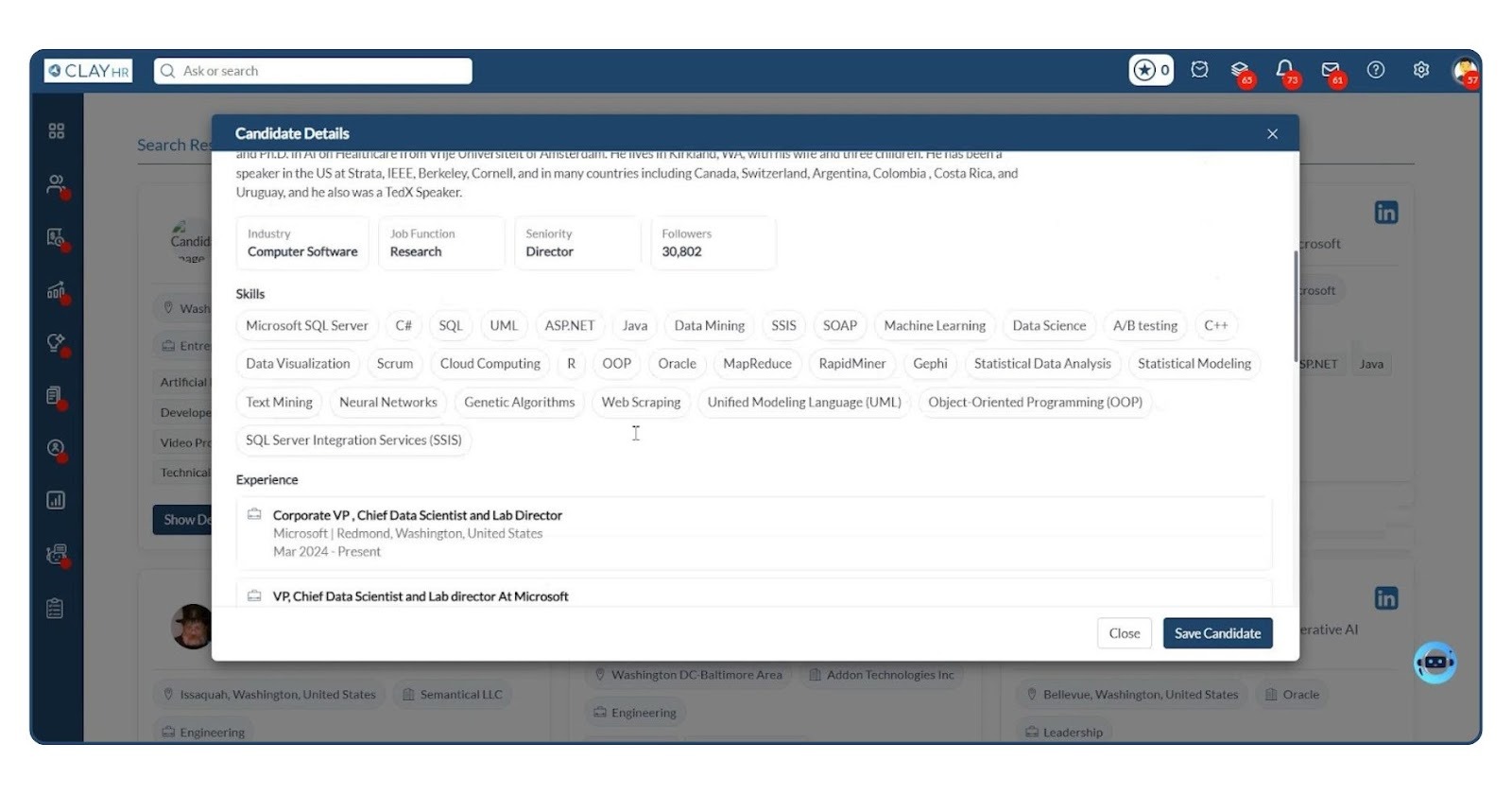This screenshot has height=794, width=1512.
Task: Open the documents copy icon in sidebar
Action: (x=56, y=396)
